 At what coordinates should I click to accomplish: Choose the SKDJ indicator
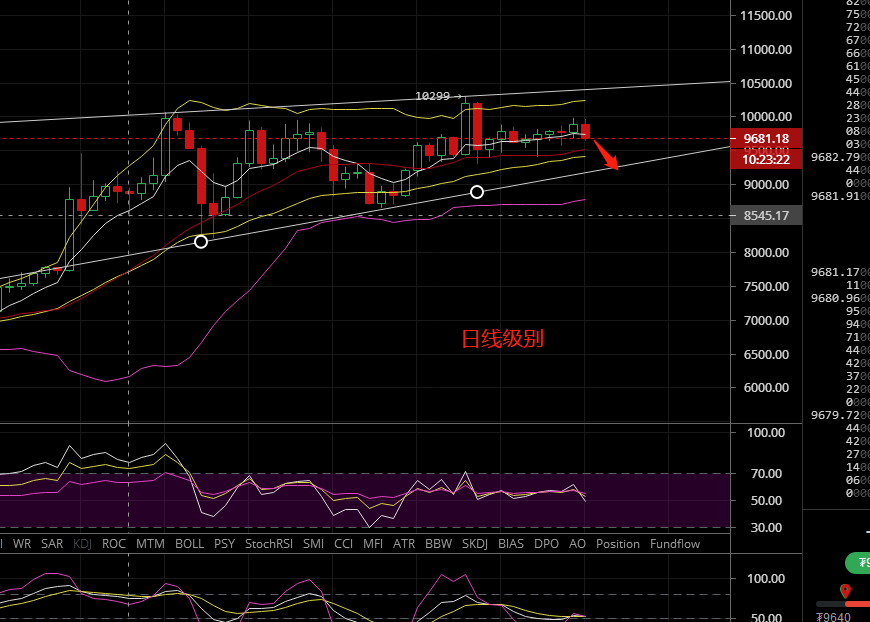click(x=474, y=544)
